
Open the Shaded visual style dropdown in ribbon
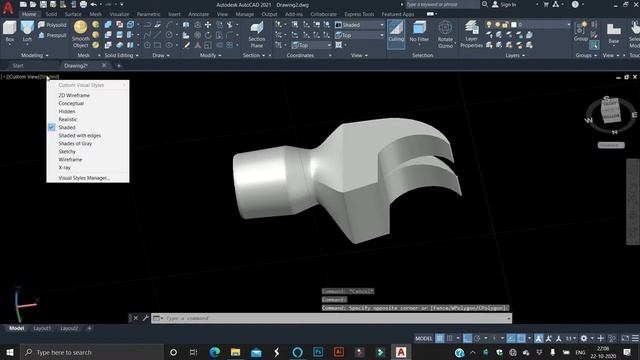pos(359,25)
